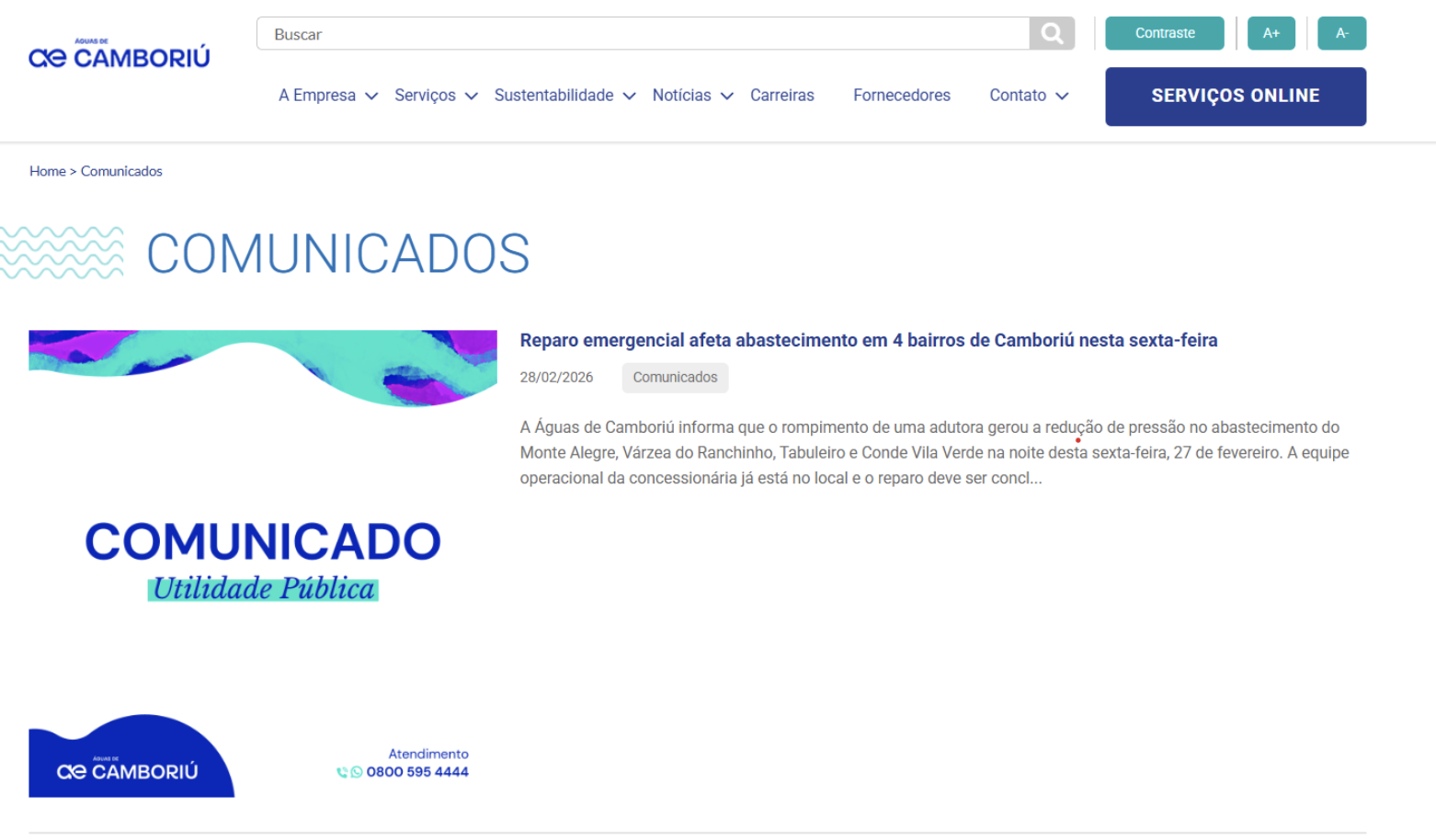Click the Comunicados breadcrumb link
Screen dimensions: 1436x840
tap(121, 171)
